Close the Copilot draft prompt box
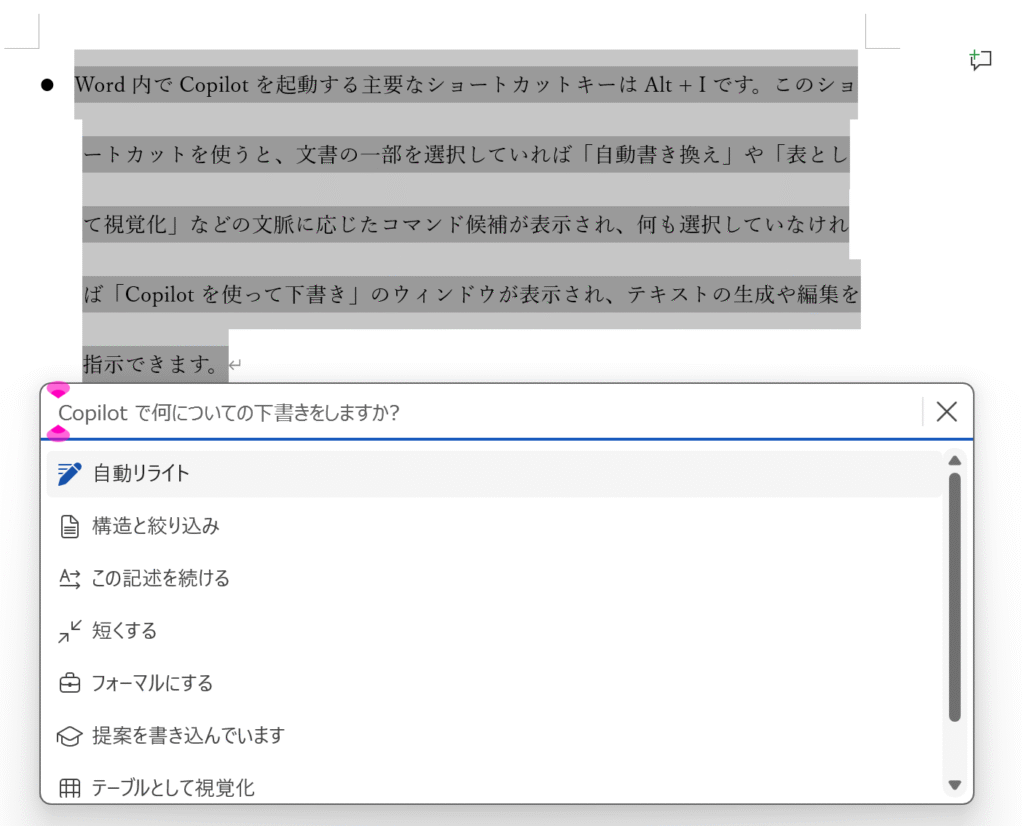This screenshot has width=1024, height=826. tap(946, 411)
